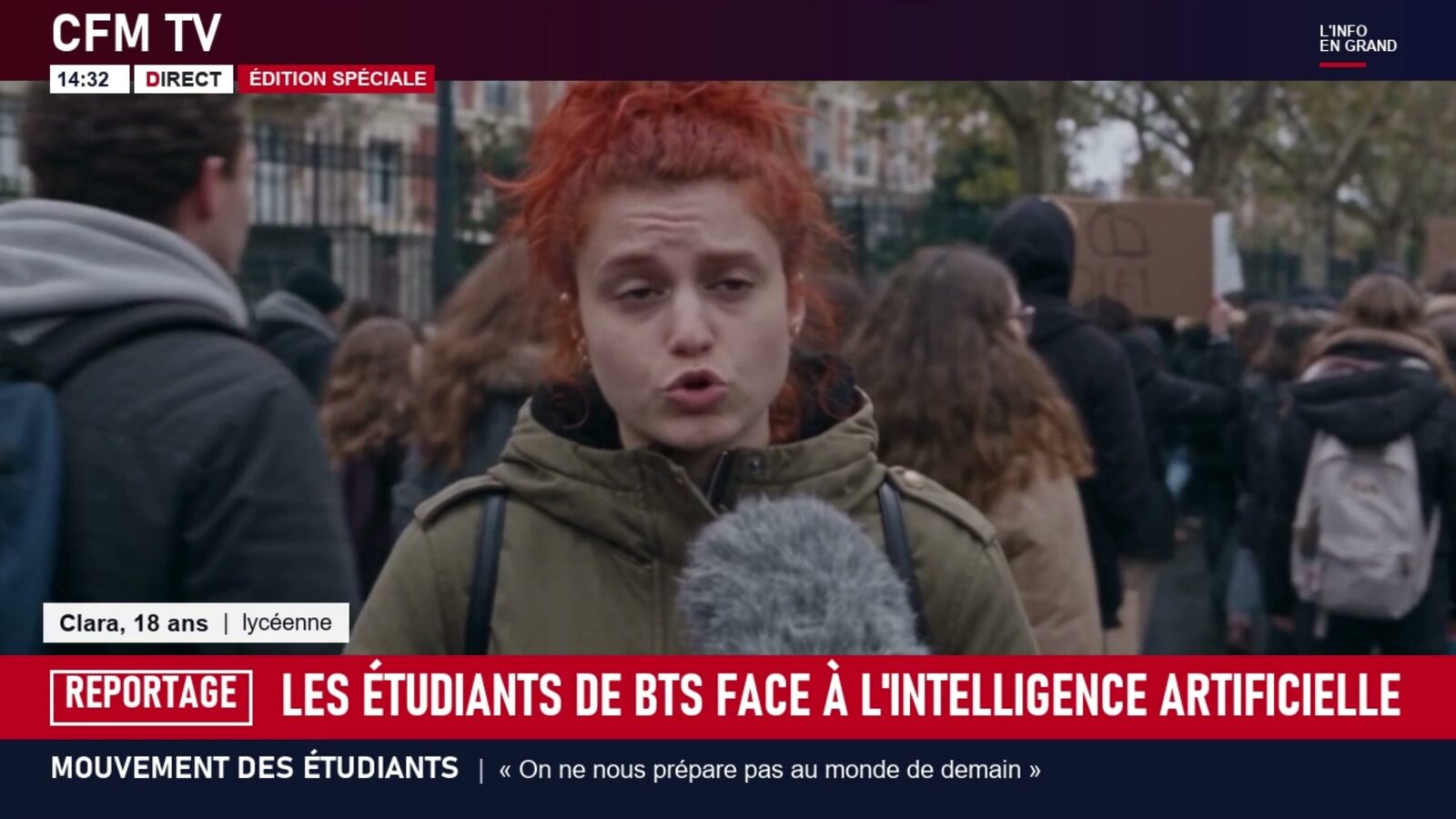Click the ÉDITION SPÉCIALE red label

pos(337,79)
